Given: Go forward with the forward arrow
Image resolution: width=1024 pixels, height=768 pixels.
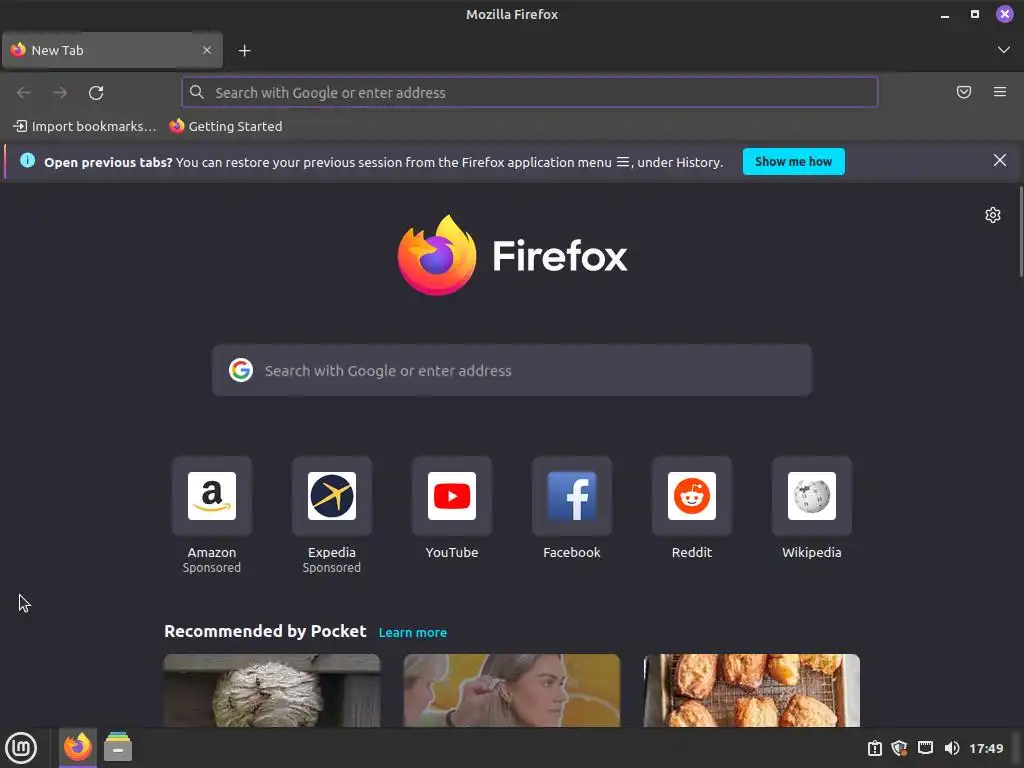Looking at the screenshot, I should [x=60, y=93].
